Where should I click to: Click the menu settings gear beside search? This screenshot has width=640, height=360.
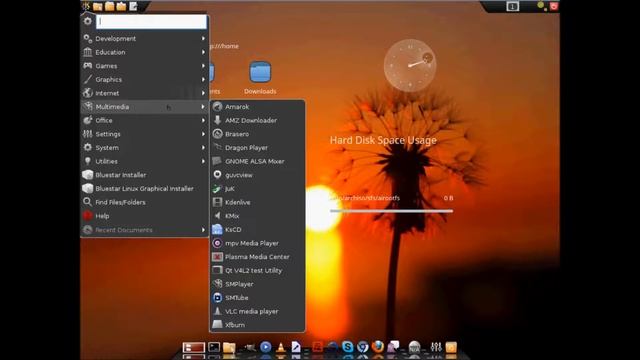(x=88, y=21)
